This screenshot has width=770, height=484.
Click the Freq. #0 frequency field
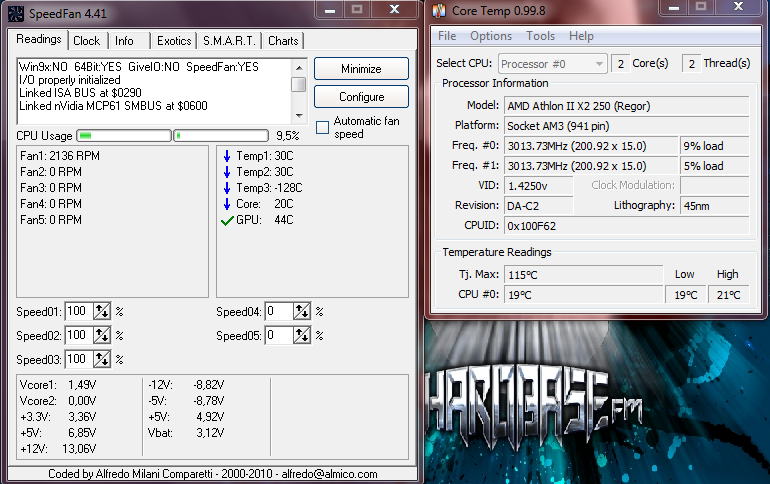coord(591,146)
